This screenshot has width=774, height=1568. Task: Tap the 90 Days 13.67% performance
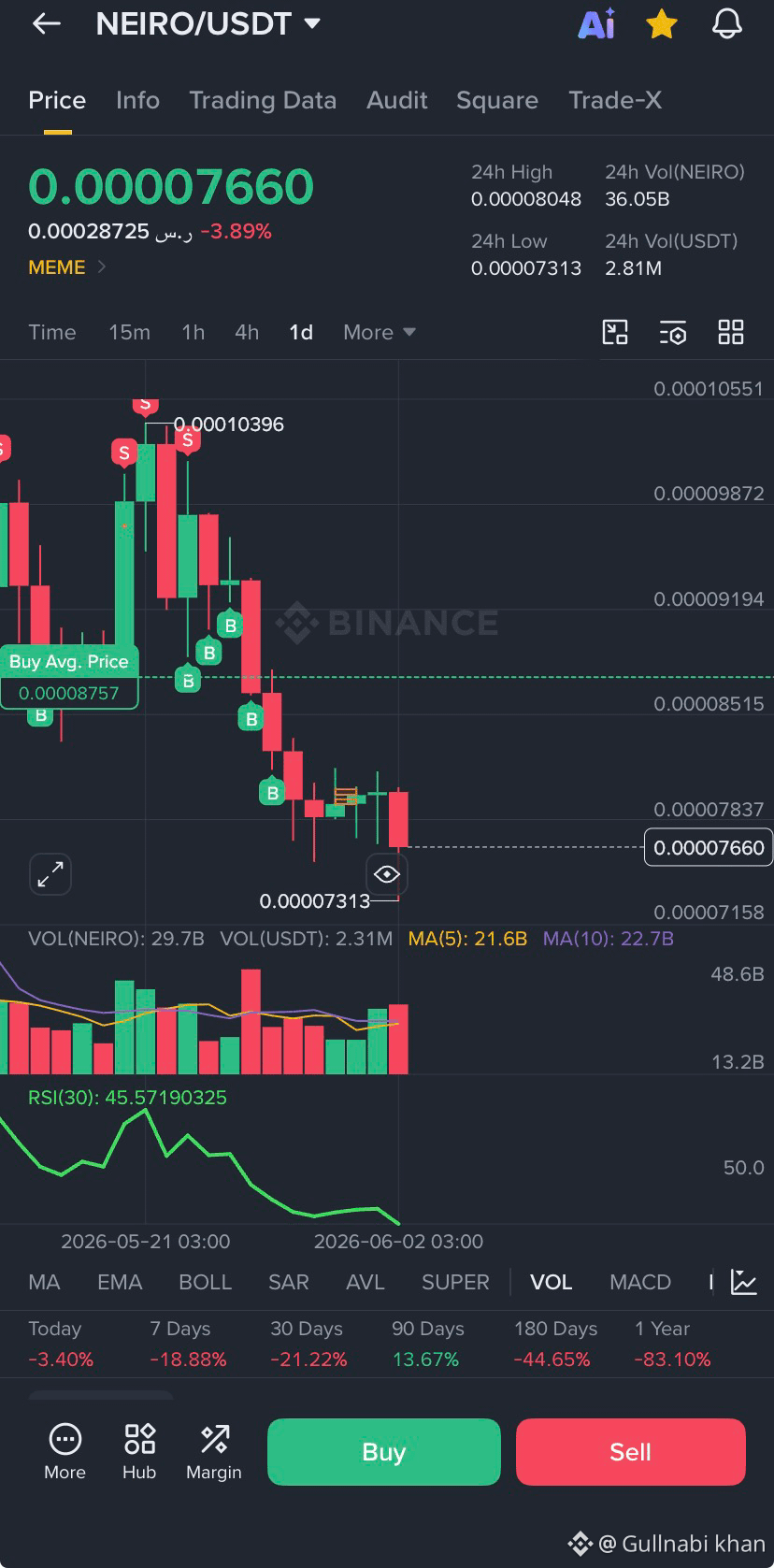click(x=428, y=1344)
